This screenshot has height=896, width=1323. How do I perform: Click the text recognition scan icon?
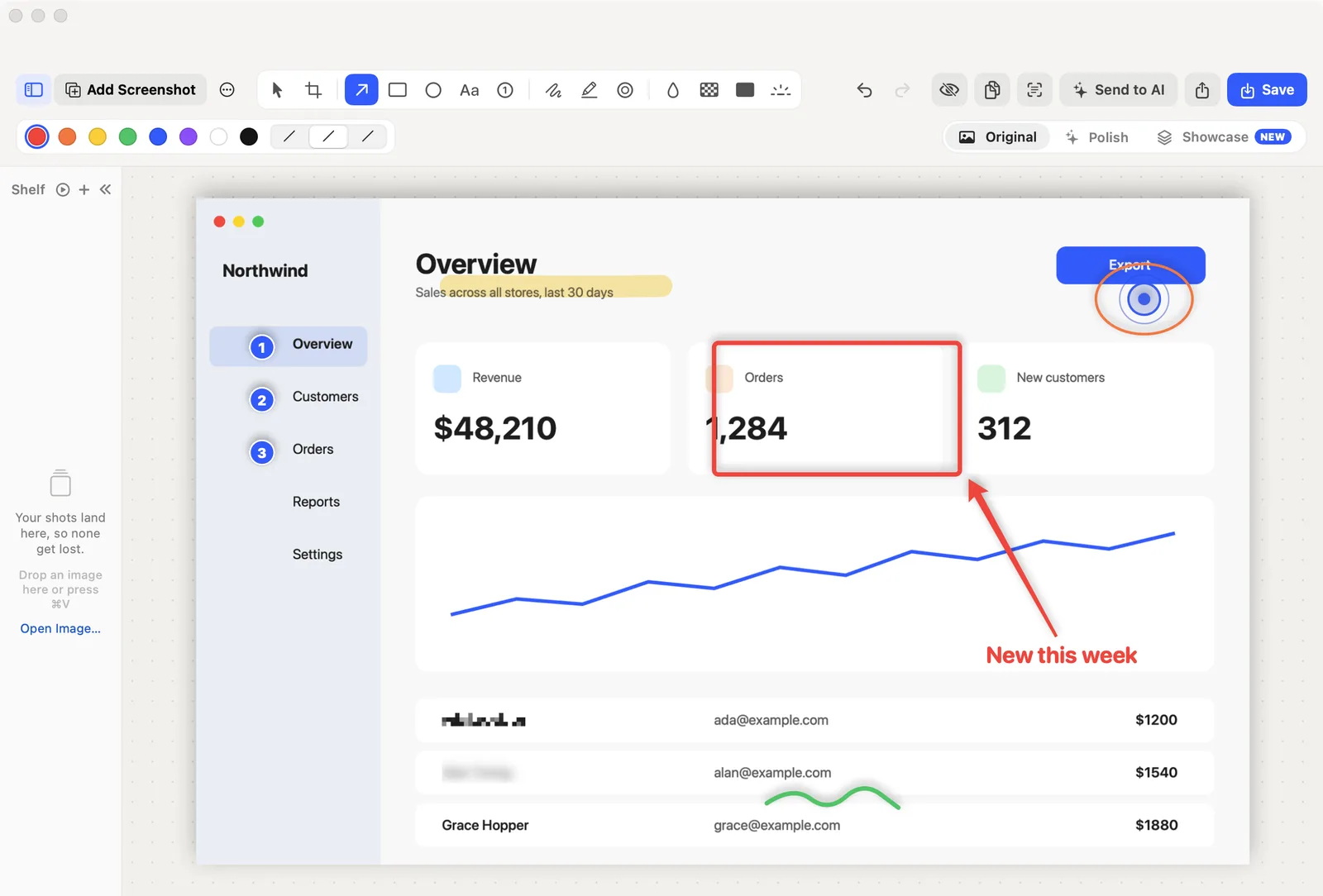tap(1034, 90)
